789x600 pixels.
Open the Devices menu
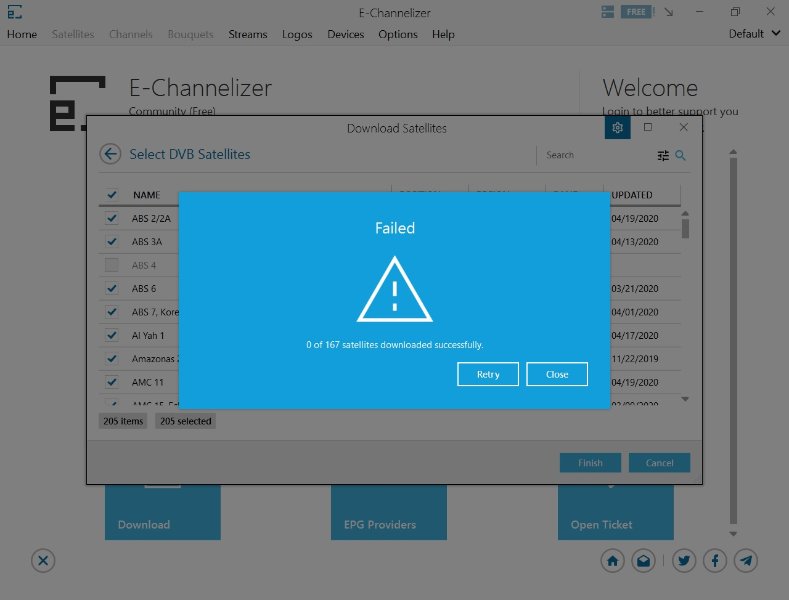pyautogui.click(x=345, y=34)
